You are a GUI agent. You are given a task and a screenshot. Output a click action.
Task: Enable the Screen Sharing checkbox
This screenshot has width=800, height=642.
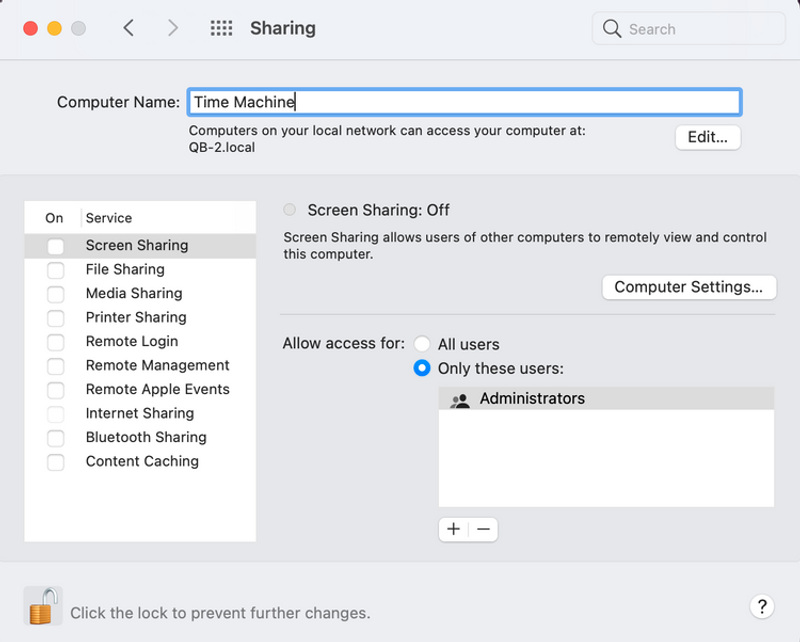tap(56, 246)
